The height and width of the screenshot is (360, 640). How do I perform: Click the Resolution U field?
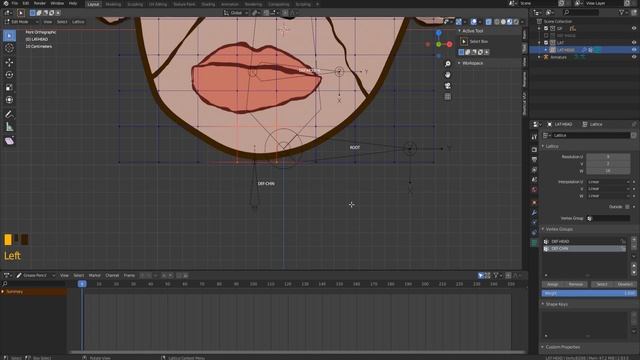608,157
